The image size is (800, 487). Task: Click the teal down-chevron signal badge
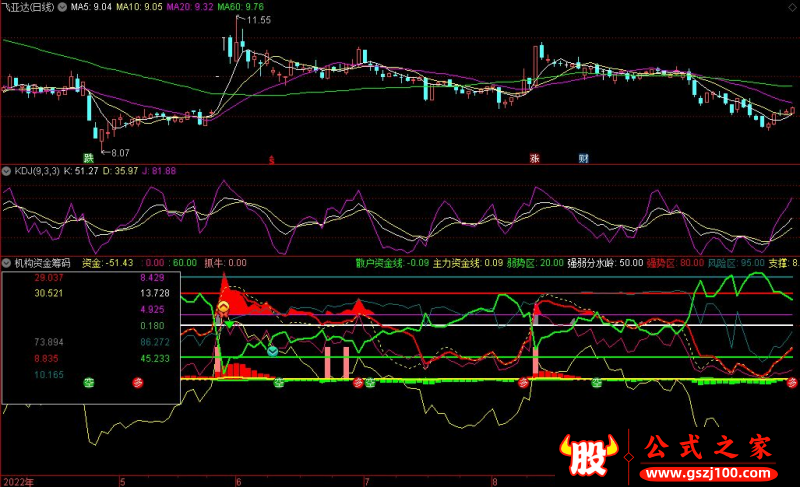272,351
